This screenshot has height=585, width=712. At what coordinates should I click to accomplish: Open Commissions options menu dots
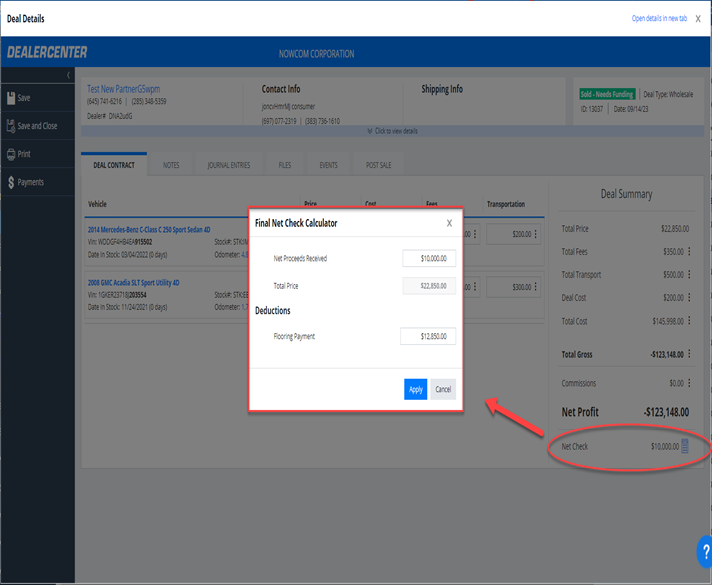point(689,383)
